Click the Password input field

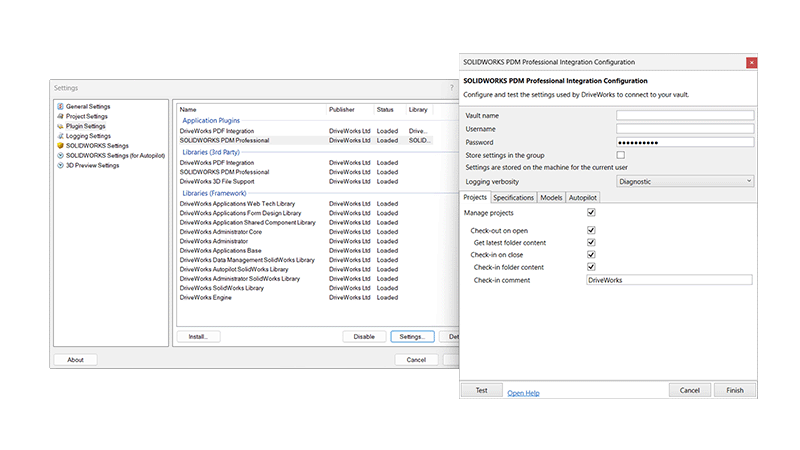(685, 142)
